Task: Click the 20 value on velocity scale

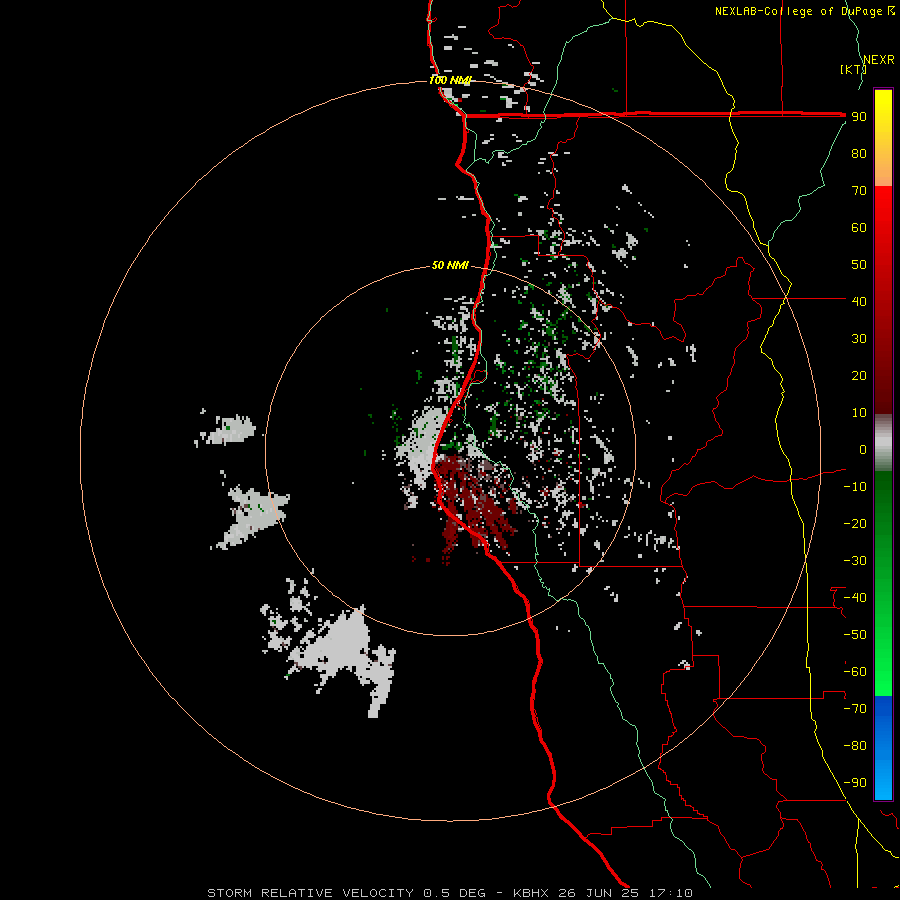Action: click(859, 375)
